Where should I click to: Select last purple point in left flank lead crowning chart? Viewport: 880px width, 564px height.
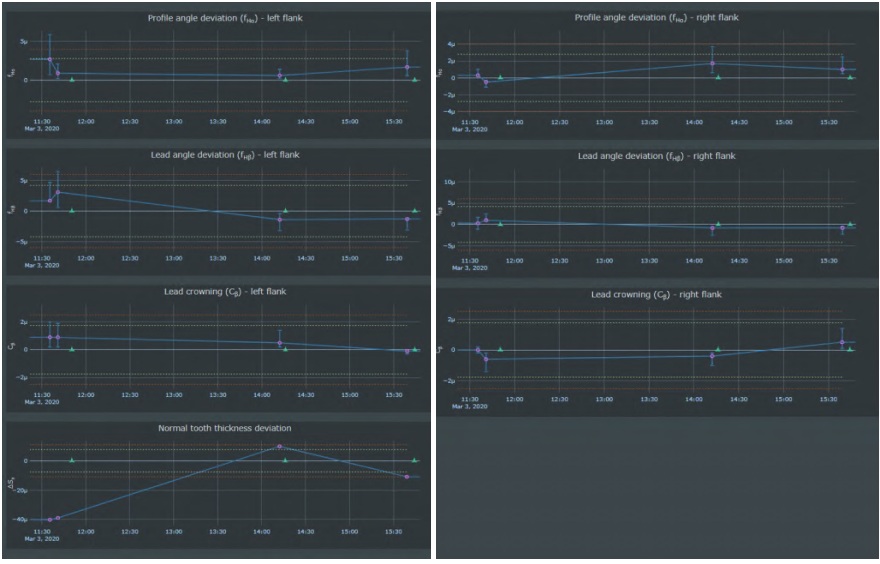tap(407, 352)
